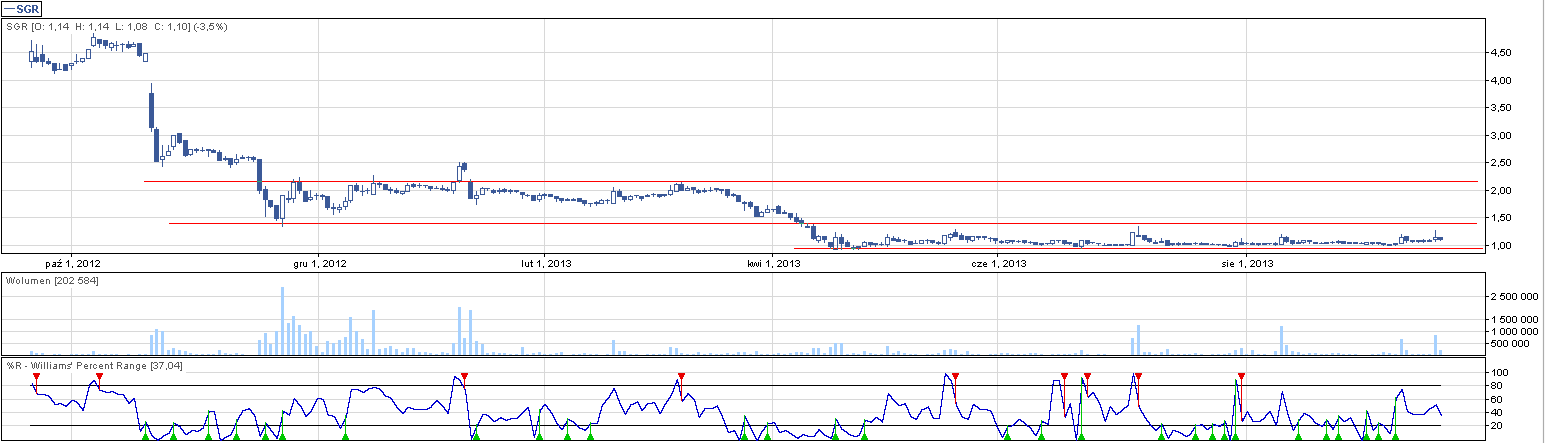
Task: Click the tallest volume bar in Wolumen panel
Action: (x=283, y=321)
